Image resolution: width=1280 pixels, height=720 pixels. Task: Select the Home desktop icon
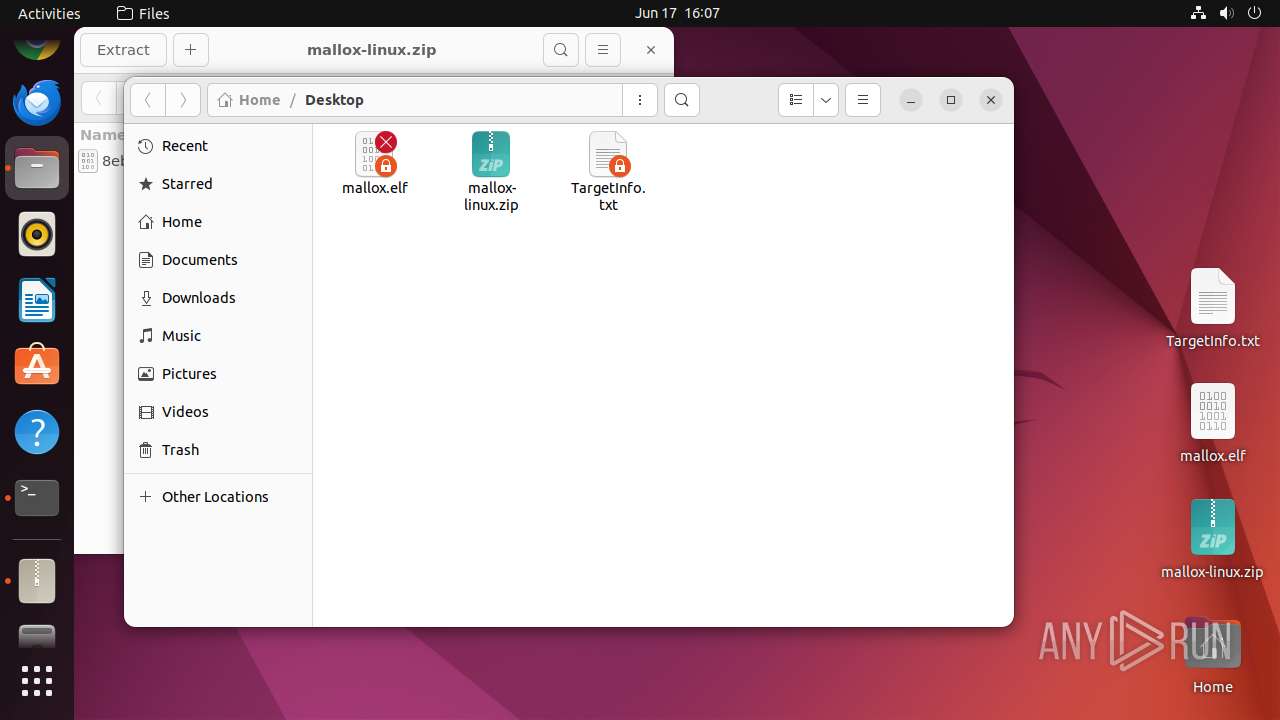click(x=1212, y=655)
